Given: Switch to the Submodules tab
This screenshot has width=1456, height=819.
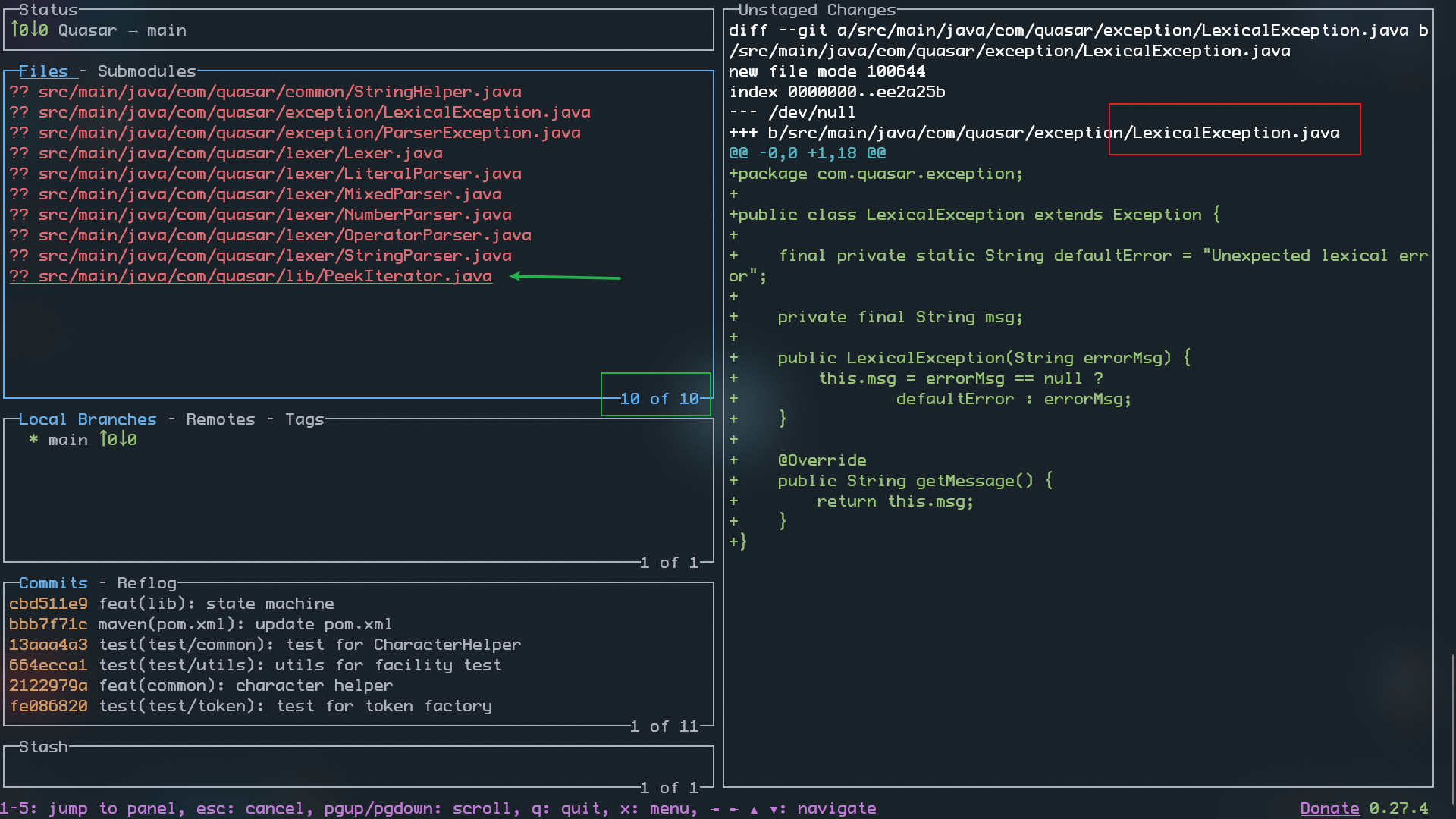Looking at the screenshot, I should [x=146, y=71].
